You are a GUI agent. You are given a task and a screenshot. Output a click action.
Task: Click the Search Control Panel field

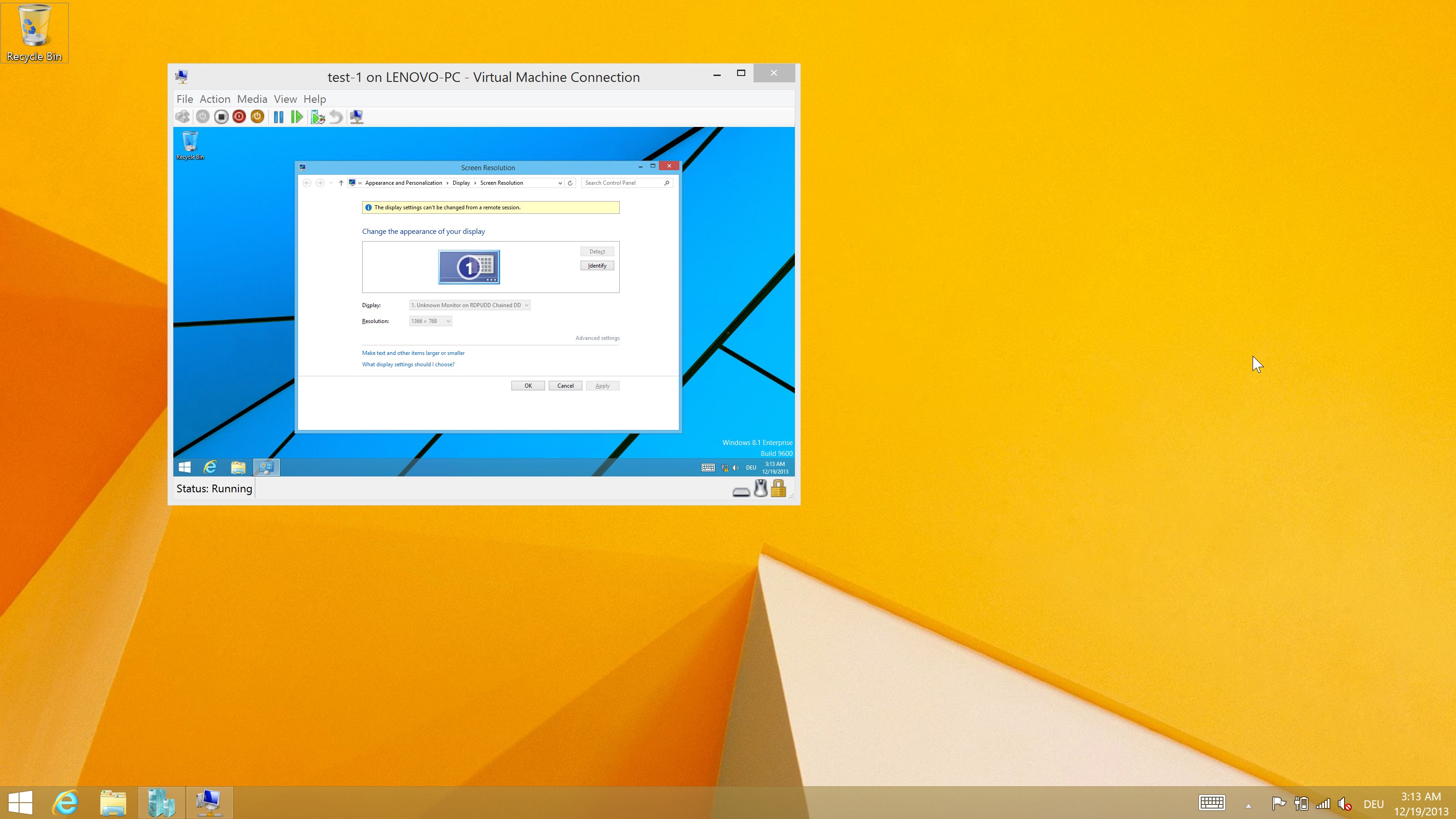(x=626, y=182)
